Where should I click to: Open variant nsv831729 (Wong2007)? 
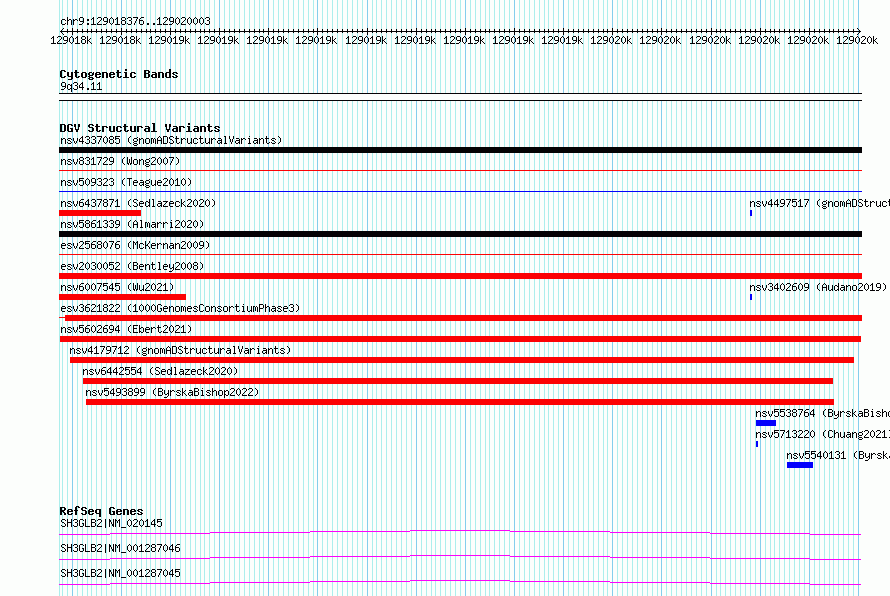(120, 161)
